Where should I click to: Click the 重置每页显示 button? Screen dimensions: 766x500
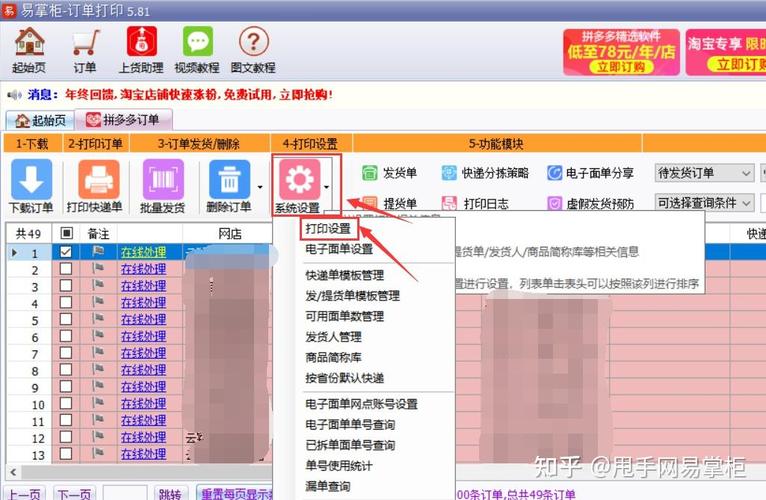(x=235, y=494)
